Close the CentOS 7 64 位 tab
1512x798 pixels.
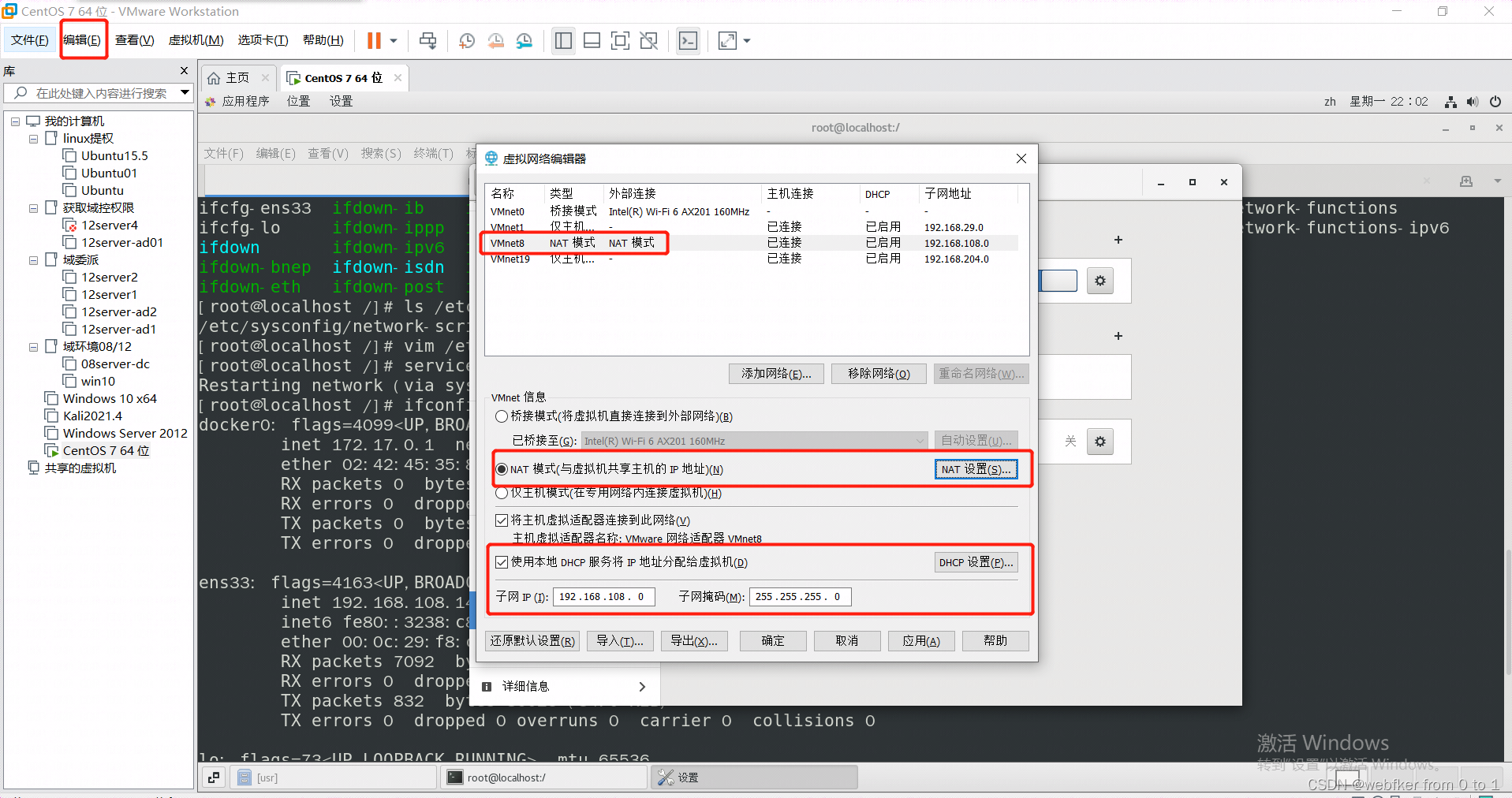pyautogui.click(x=398, y=77)
